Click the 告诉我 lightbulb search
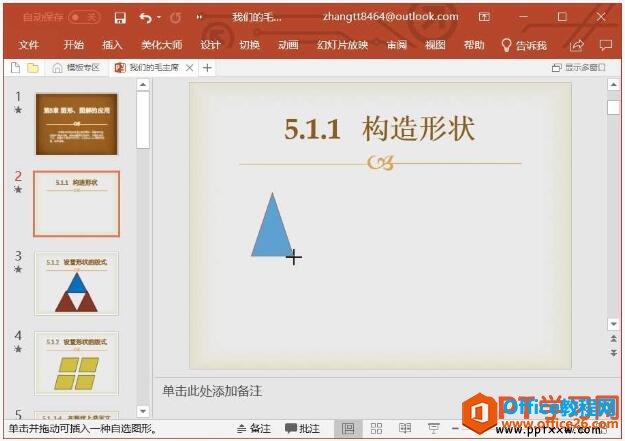625x441 pixels. (x=524, y=45)
